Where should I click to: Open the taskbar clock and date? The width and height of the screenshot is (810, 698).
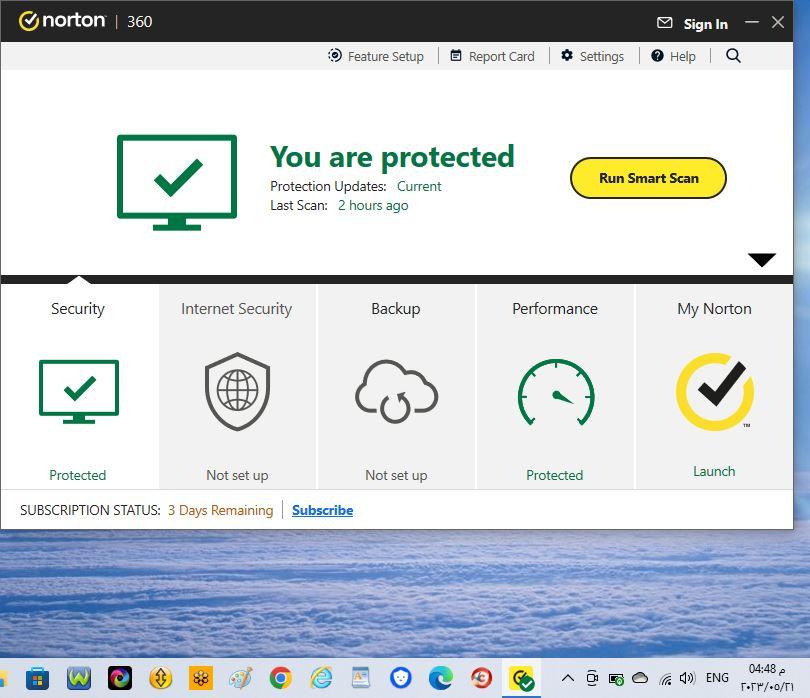[x=767, y=678]
